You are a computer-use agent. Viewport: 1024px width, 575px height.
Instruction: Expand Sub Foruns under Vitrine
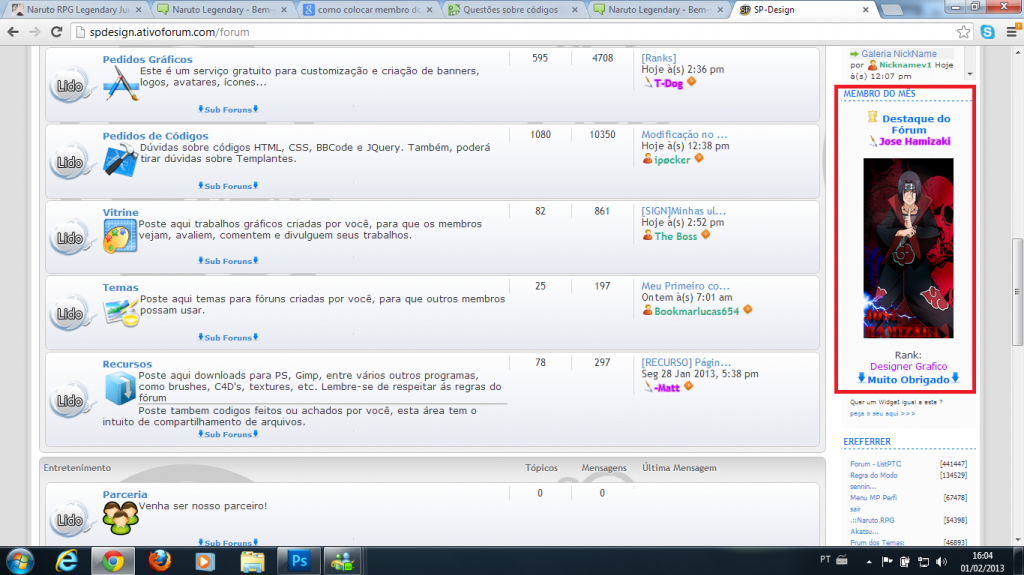228,261
